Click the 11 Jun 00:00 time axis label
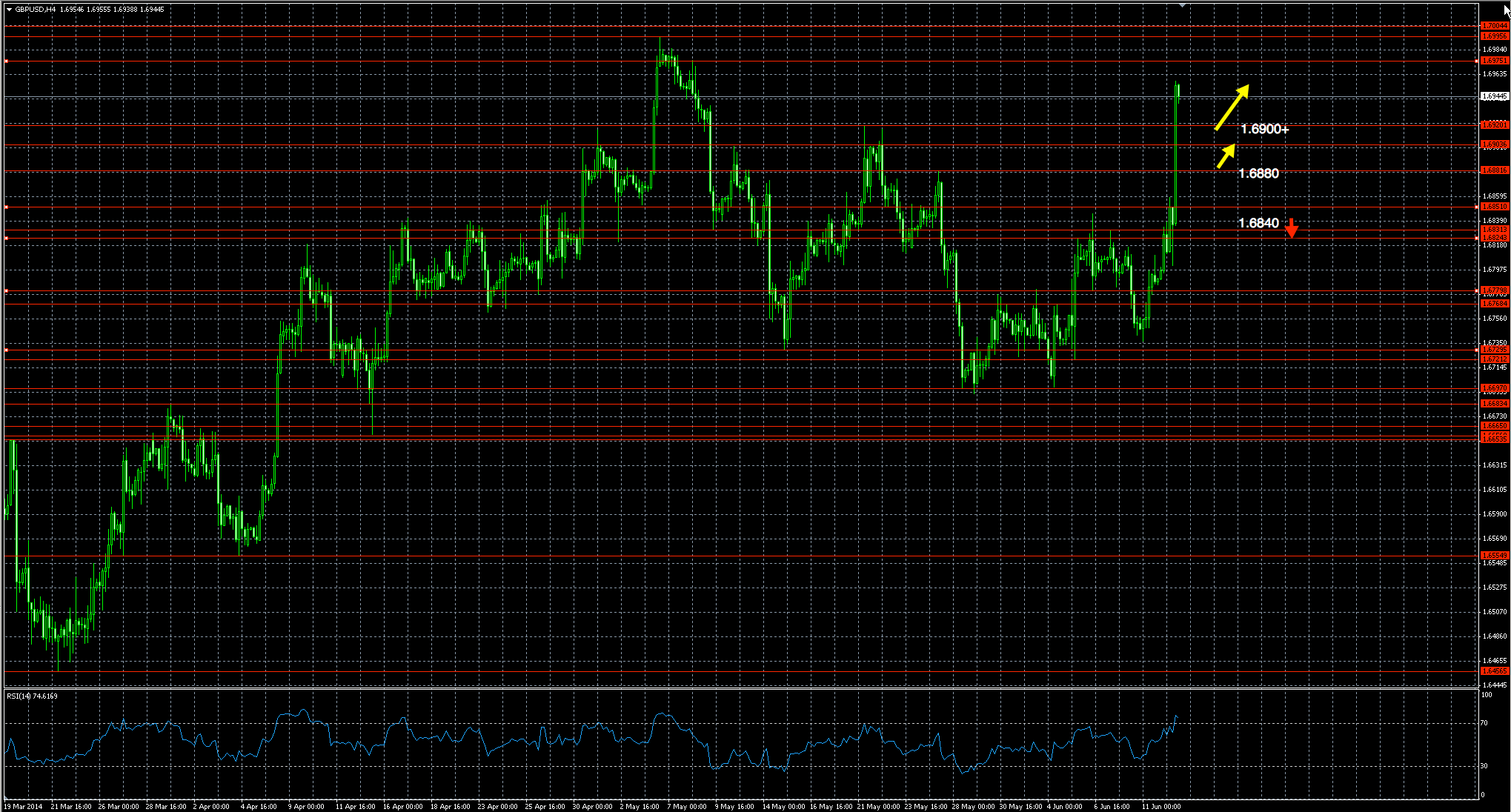 tap(1160, 806)
